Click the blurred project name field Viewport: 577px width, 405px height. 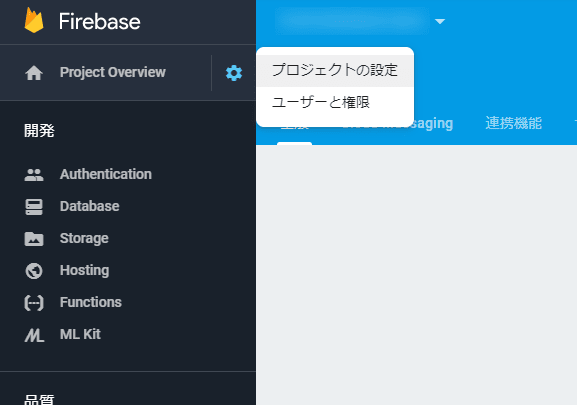352,21
